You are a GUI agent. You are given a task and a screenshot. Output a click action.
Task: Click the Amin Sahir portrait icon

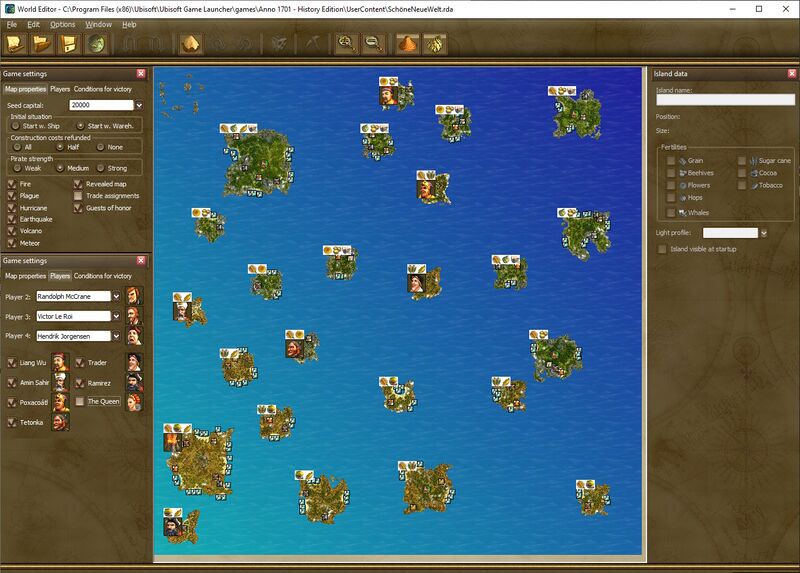60,382
